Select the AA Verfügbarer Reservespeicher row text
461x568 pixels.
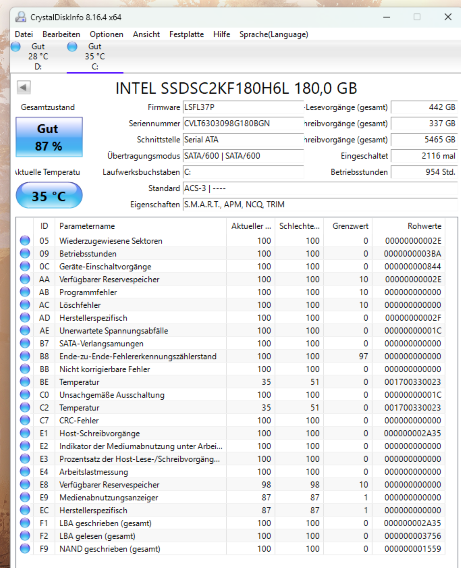[109, 279]
